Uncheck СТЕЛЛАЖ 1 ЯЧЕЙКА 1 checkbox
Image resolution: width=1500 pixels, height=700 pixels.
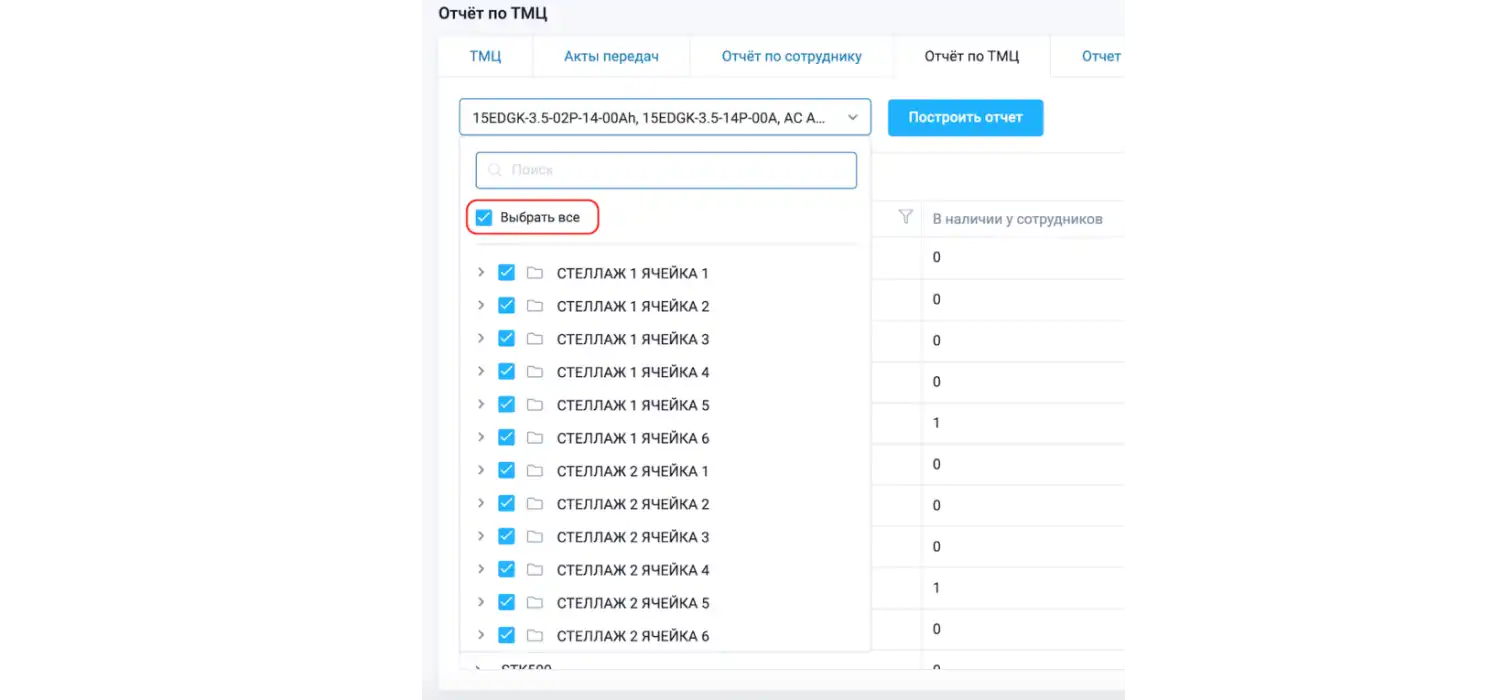[x=506, y=272]
